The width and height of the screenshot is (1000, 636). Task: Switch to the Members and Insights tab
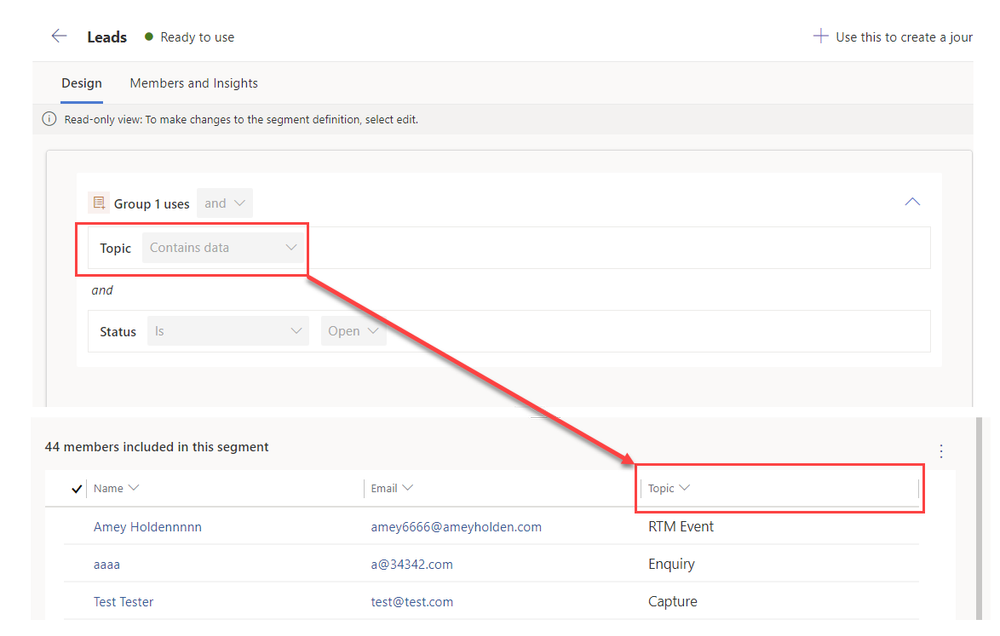coord(193,83)
